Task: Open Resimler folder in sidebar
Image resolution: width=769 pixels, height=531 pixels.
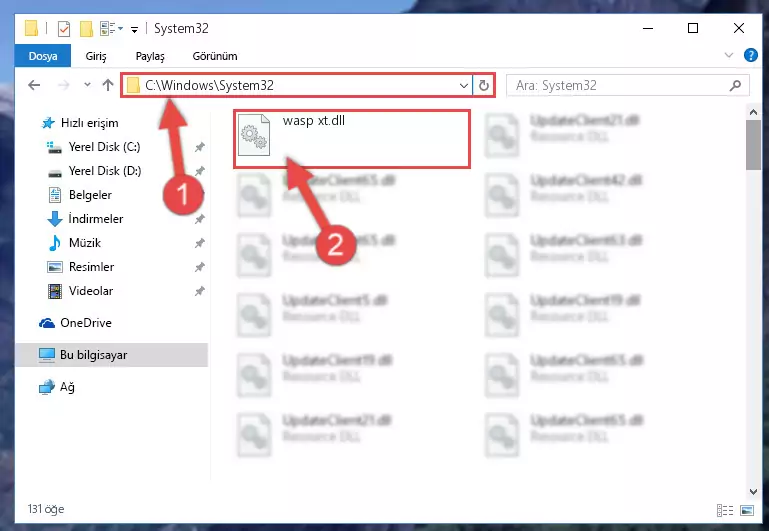Action: pyautogui.click(x=91, y=267)
